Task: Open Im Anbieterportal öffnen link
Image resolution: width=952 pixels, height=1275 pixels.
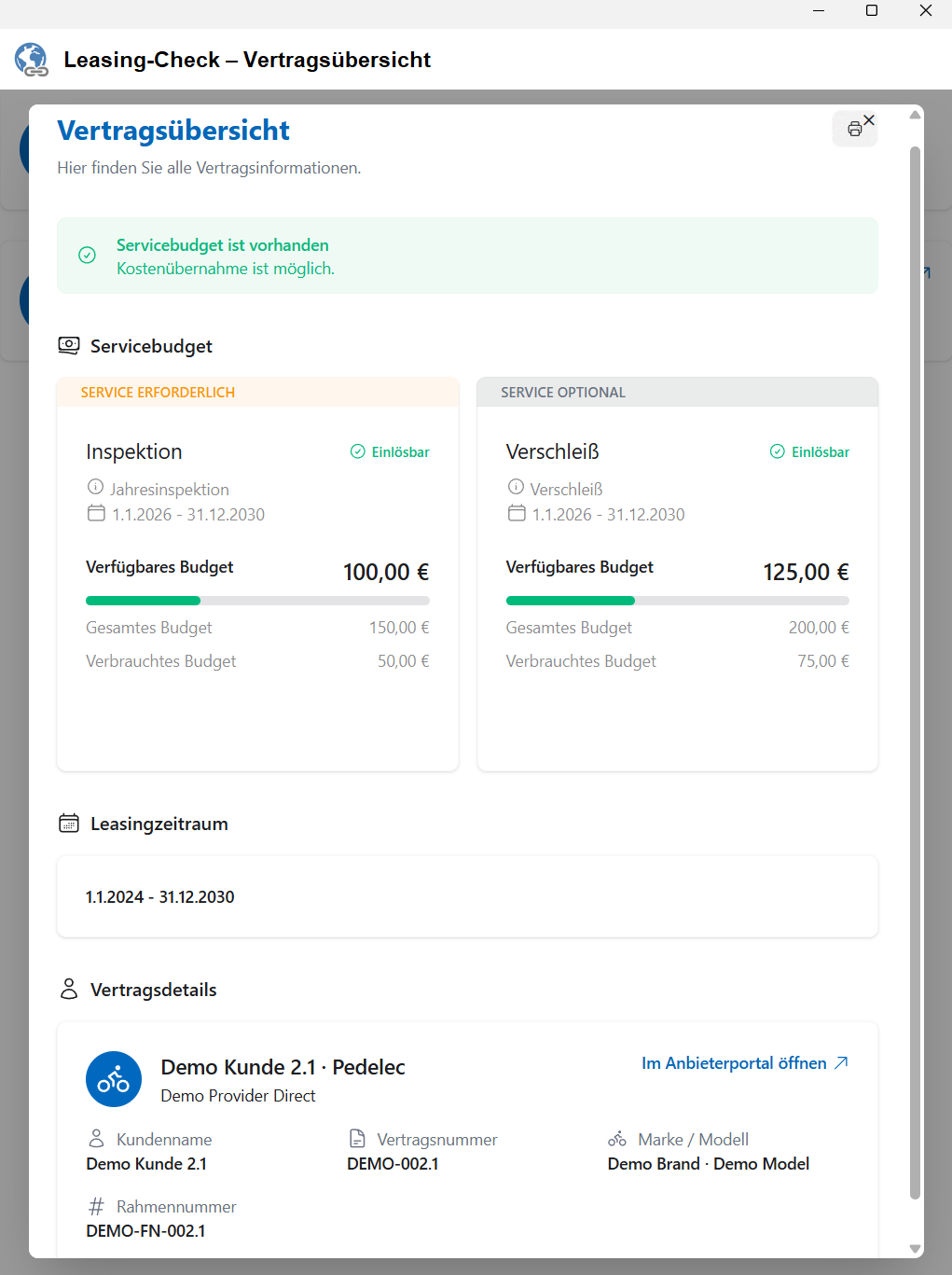Action: tap(745, 1063)
